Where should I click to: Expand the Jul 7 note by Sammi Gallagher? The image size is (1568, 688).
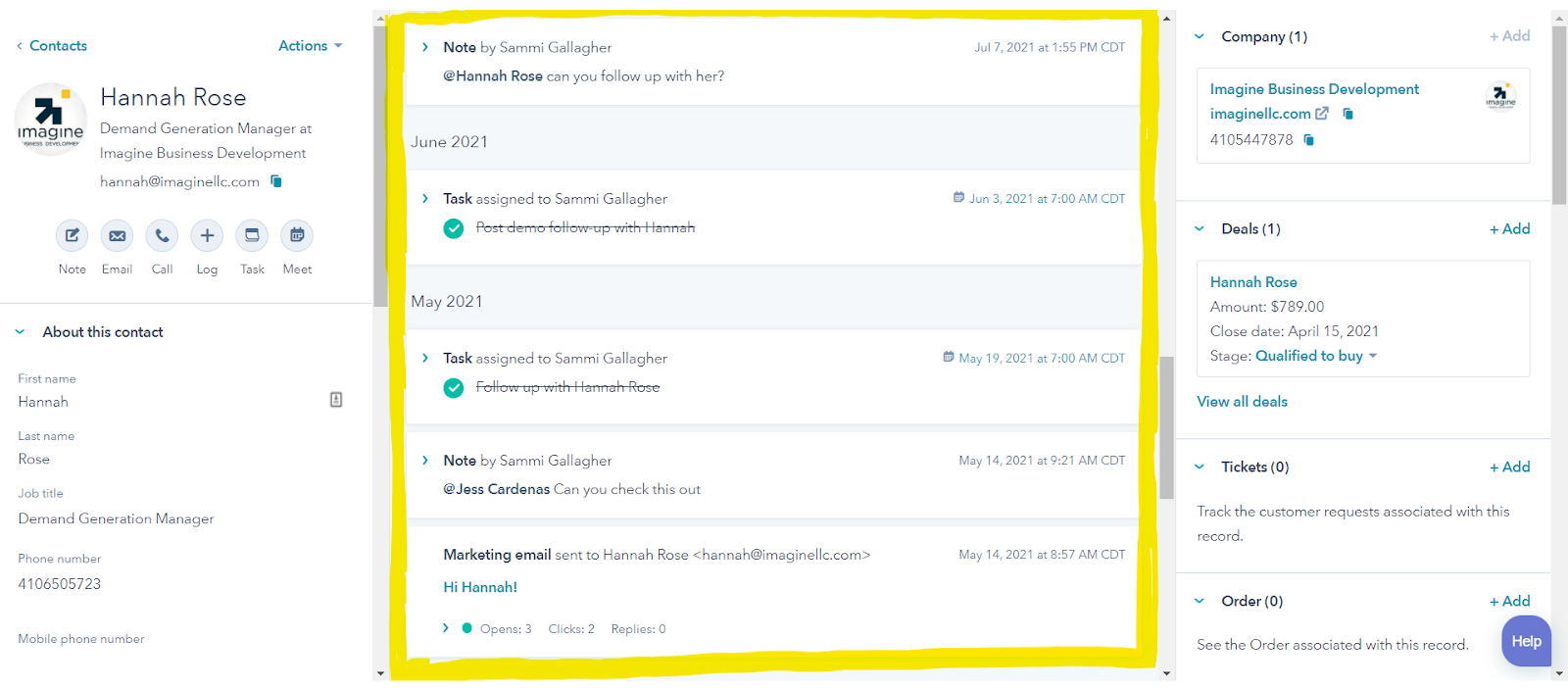[425, 47]
